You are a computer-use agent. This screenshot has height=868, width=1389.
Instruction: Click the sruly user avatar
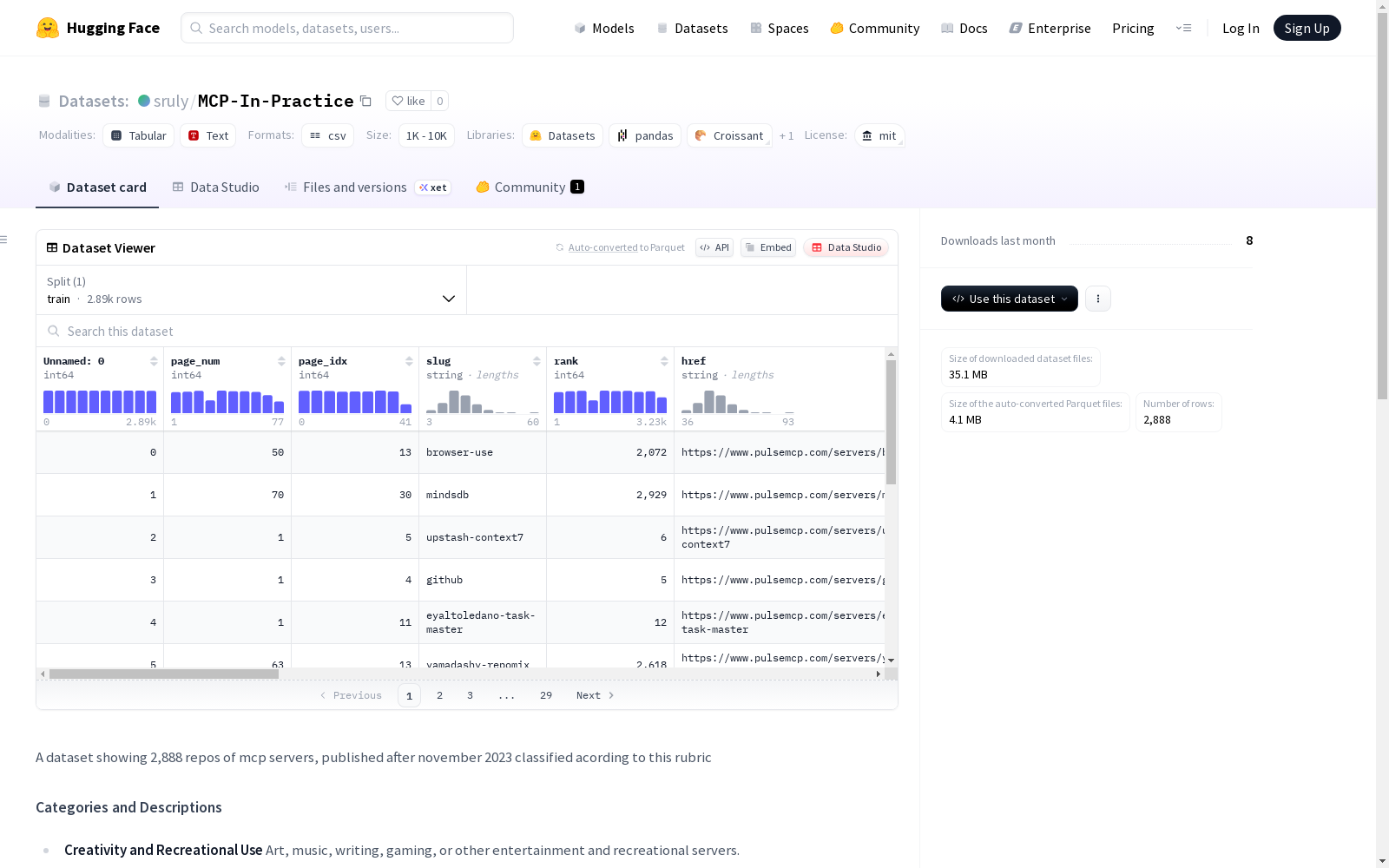coord(144,101)
